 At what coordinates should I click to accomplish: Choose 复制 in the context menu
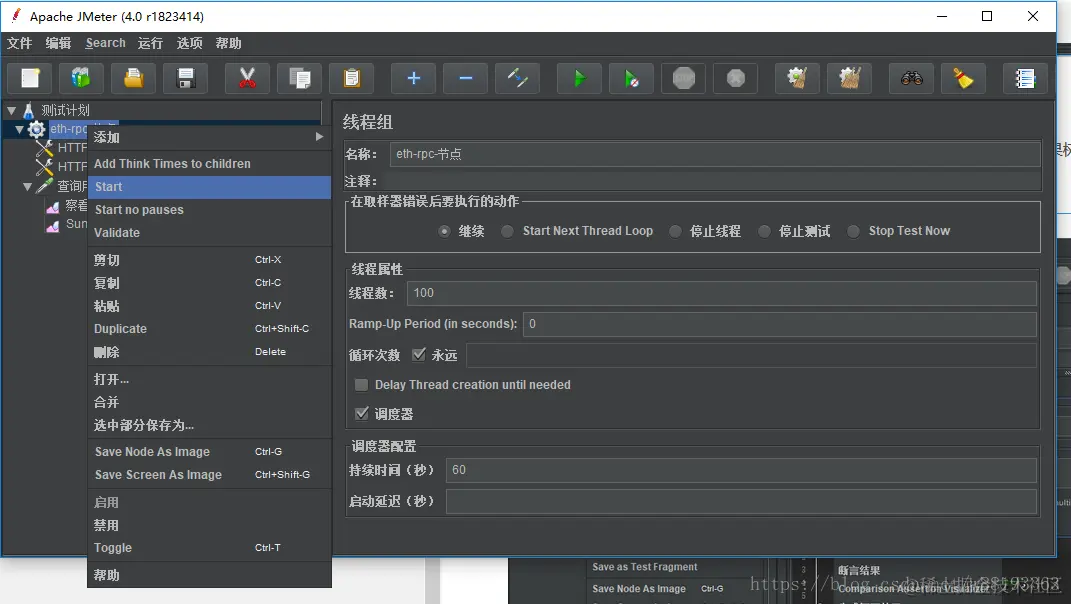(x=209, y=283)
